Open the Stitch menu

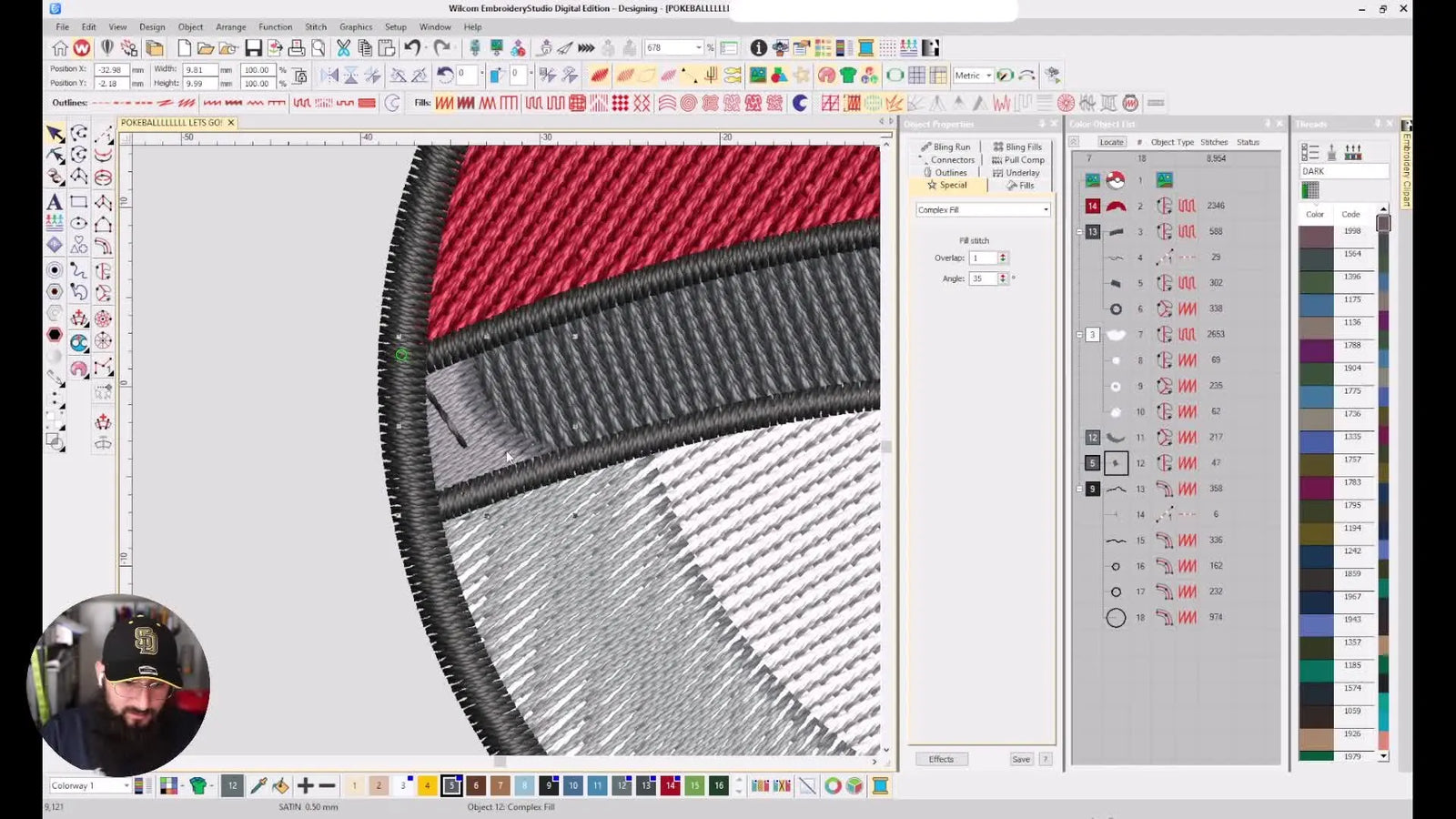tap(316, 27)
